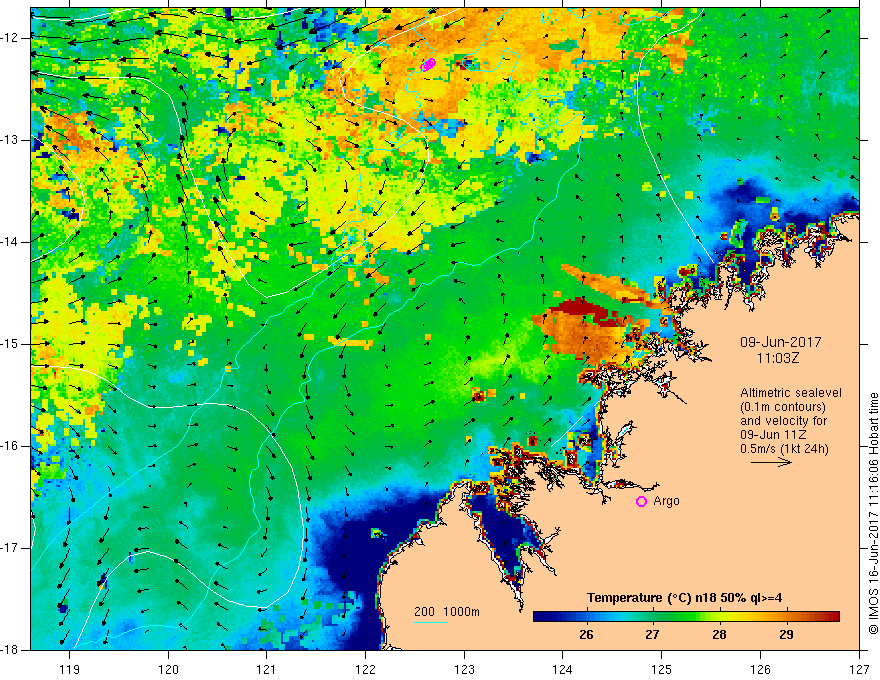The height and width of the screenshot is (680, 880).
Task: Click longitude label 126
Action: tap(760, 669)
